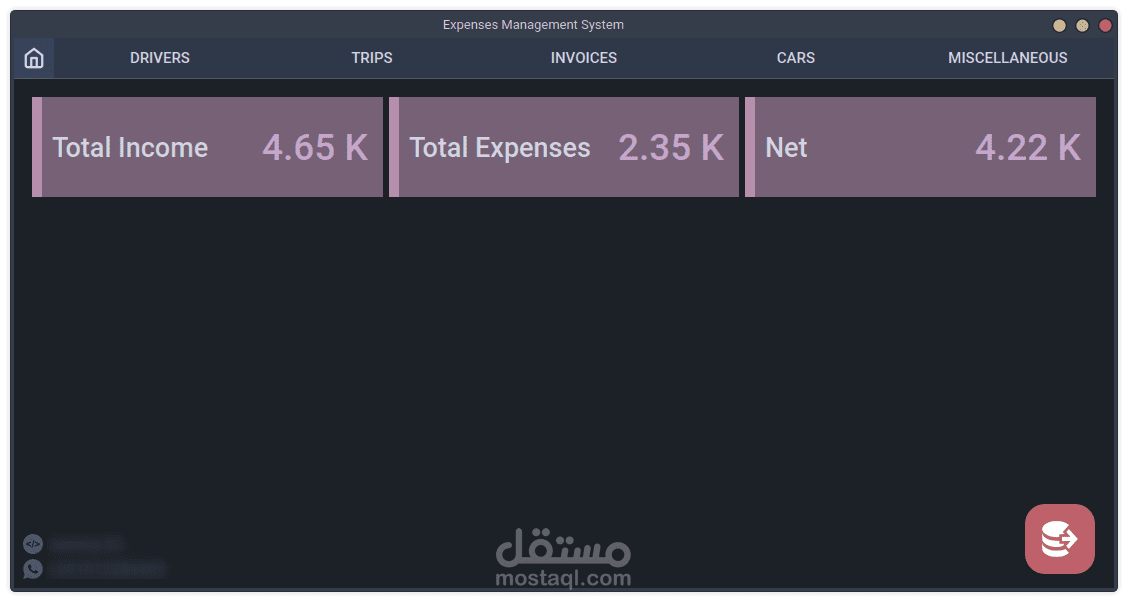Image resolution: width=1128 pixels, height=602 pixels.
Task: Open the CARS section
Action: pos(796,57)
